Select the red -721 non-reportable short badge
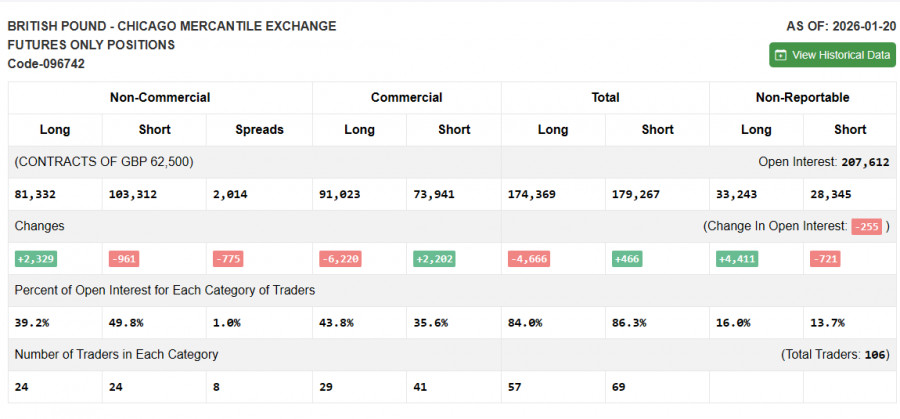Image resolution: width=900 pixels, height=419 pixels. click(826, 259)
